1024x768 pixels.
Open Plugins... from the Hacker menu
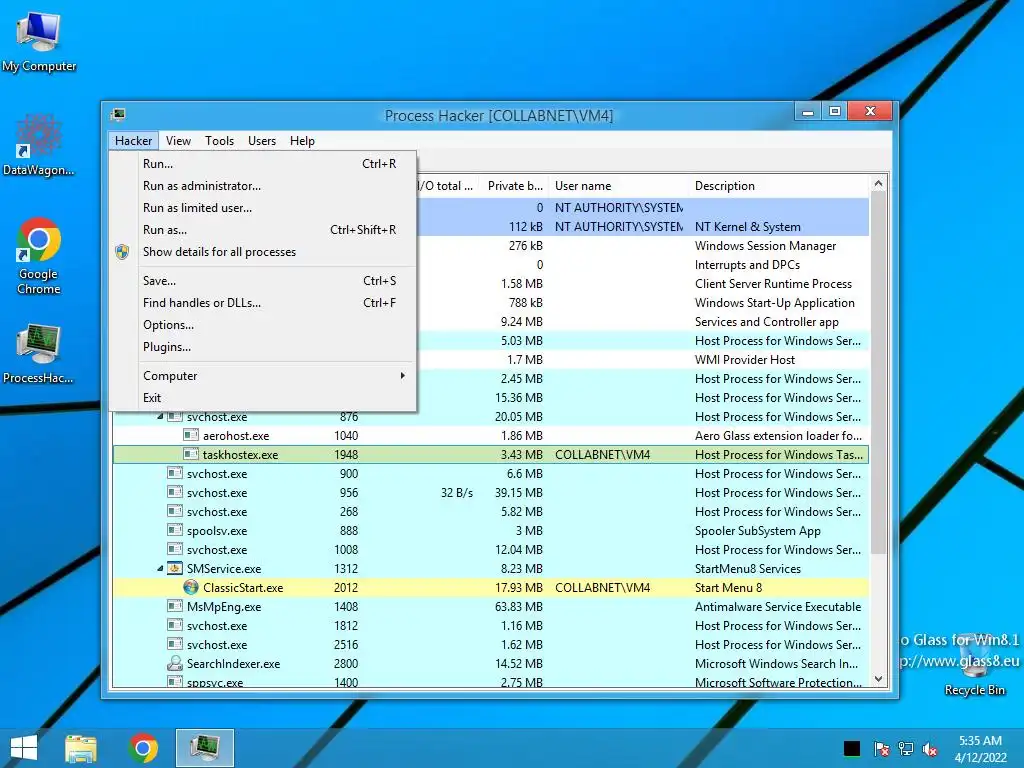pyautogui.click(x=263, y=347)
